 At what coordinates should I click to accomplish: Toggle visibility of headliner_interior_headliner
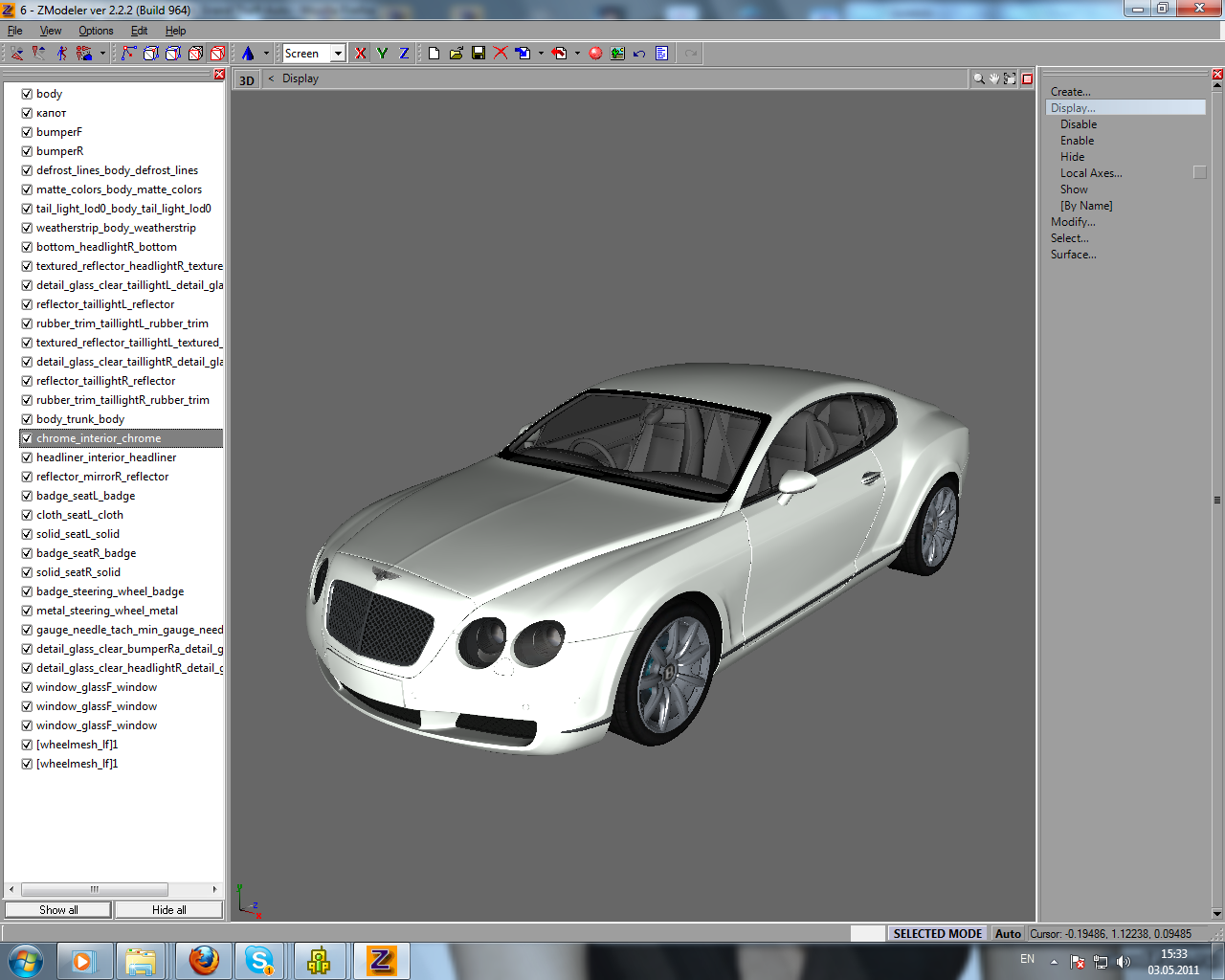[27, 457]
